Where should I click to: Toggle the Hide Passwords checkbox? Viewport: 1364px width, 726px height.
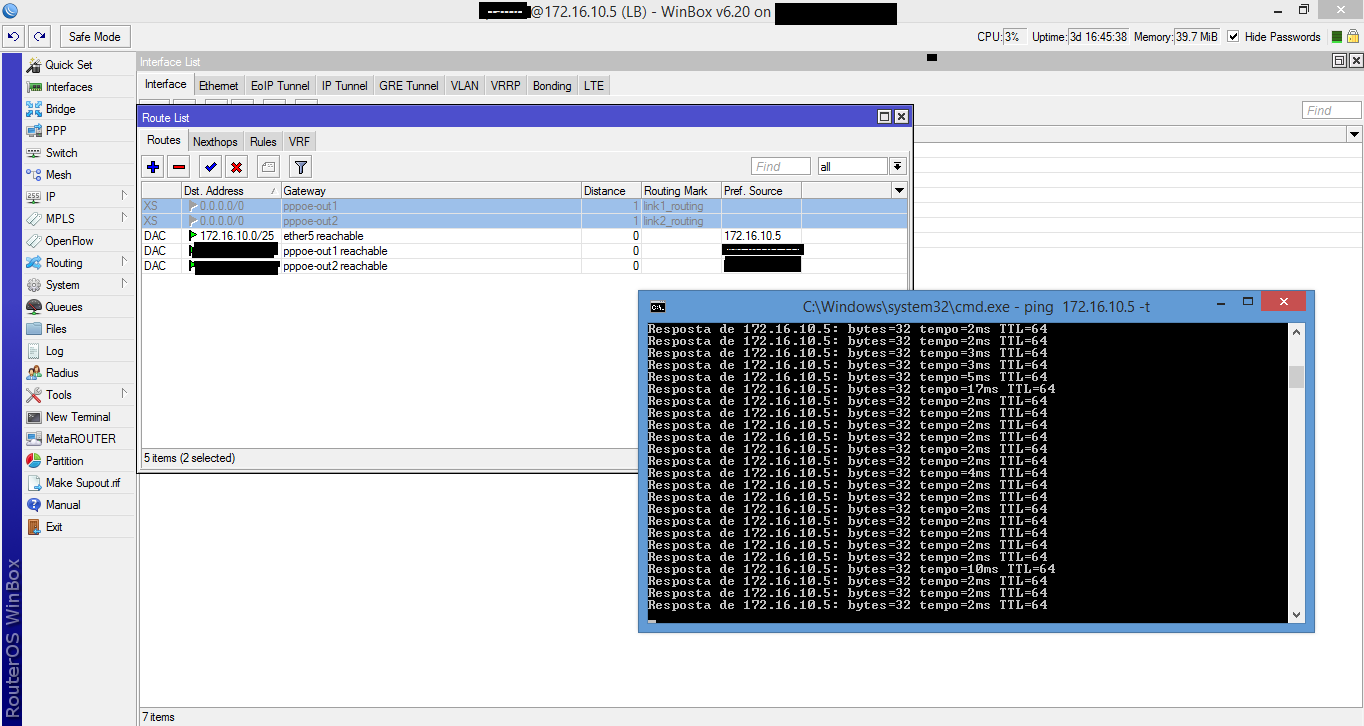click(1233, 37)
